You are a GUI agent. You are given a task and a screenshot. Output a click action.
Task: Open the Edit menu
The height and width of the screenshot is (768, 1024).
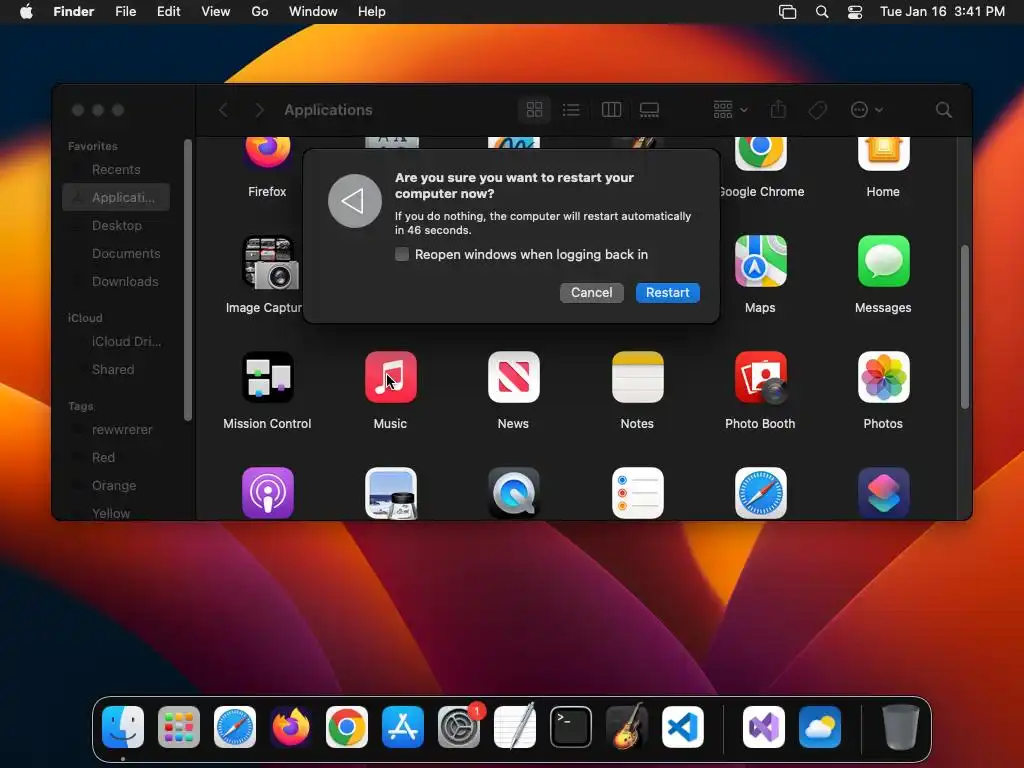pyautogui.click(x=168, y=12)
